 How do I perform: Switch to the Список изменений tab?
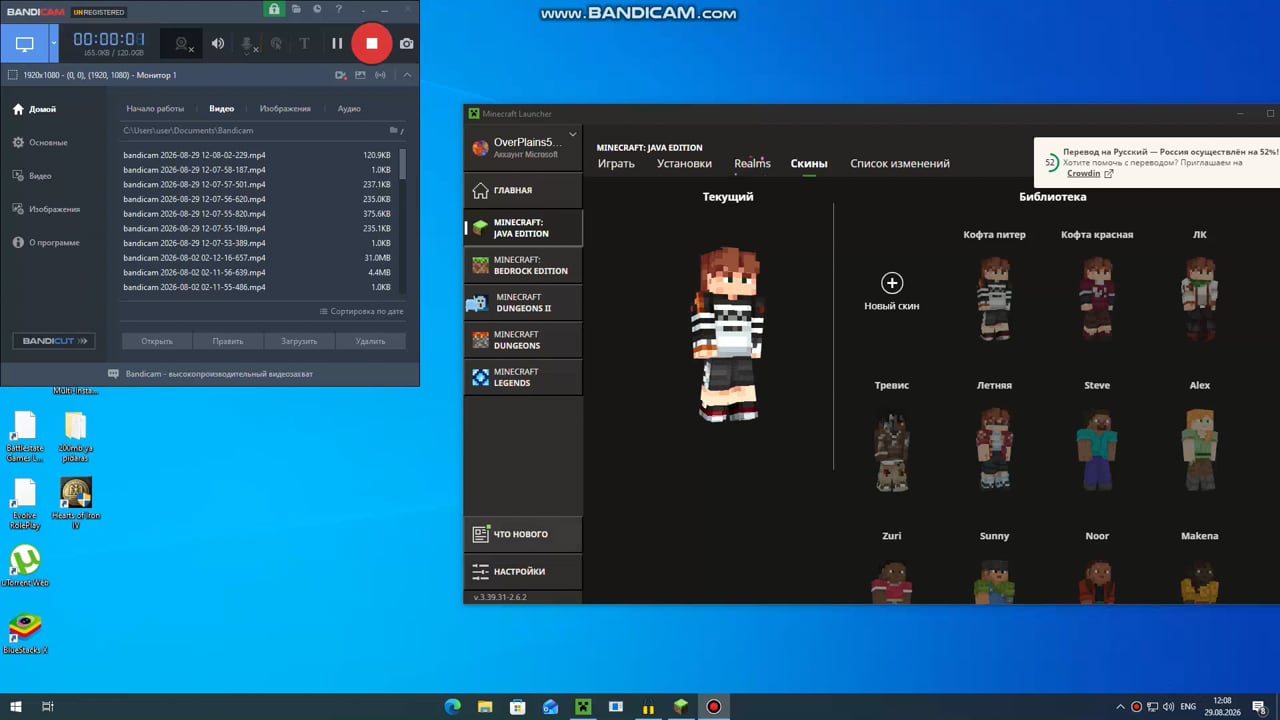900,164
